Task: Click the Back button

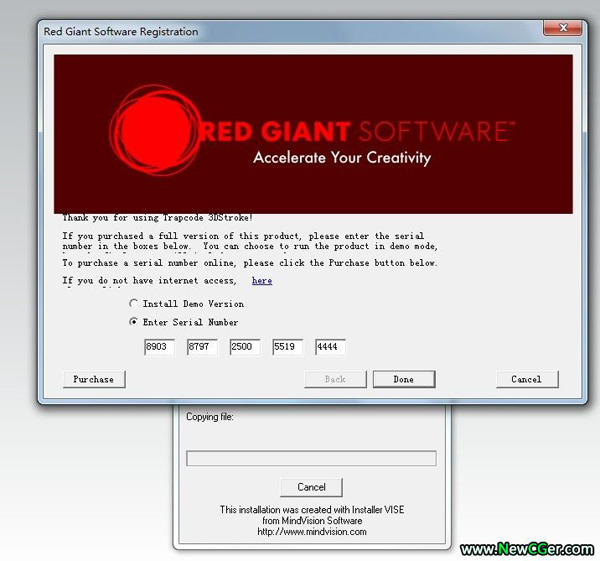Action: tap(336, 379)
